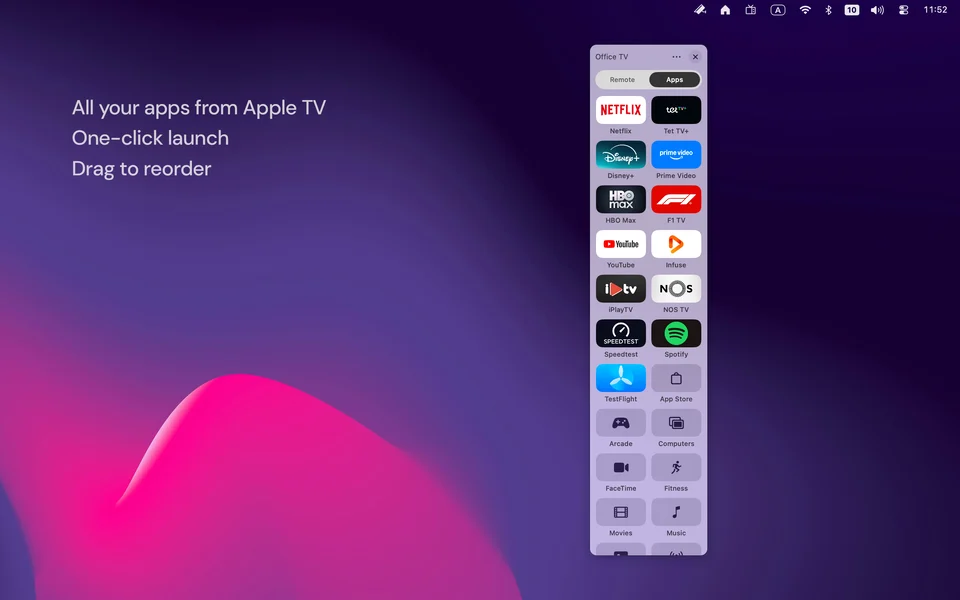The height and width of the screenshot is (600, 960).
Task: Click the calendar icon showing 10
Action: coord(852,10)
